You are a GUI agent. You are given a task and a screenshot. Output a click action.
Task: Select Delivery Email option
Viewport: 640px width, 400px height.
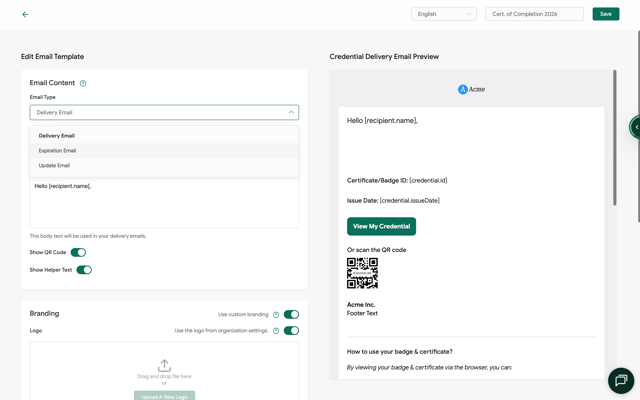[x=164, y=136]
